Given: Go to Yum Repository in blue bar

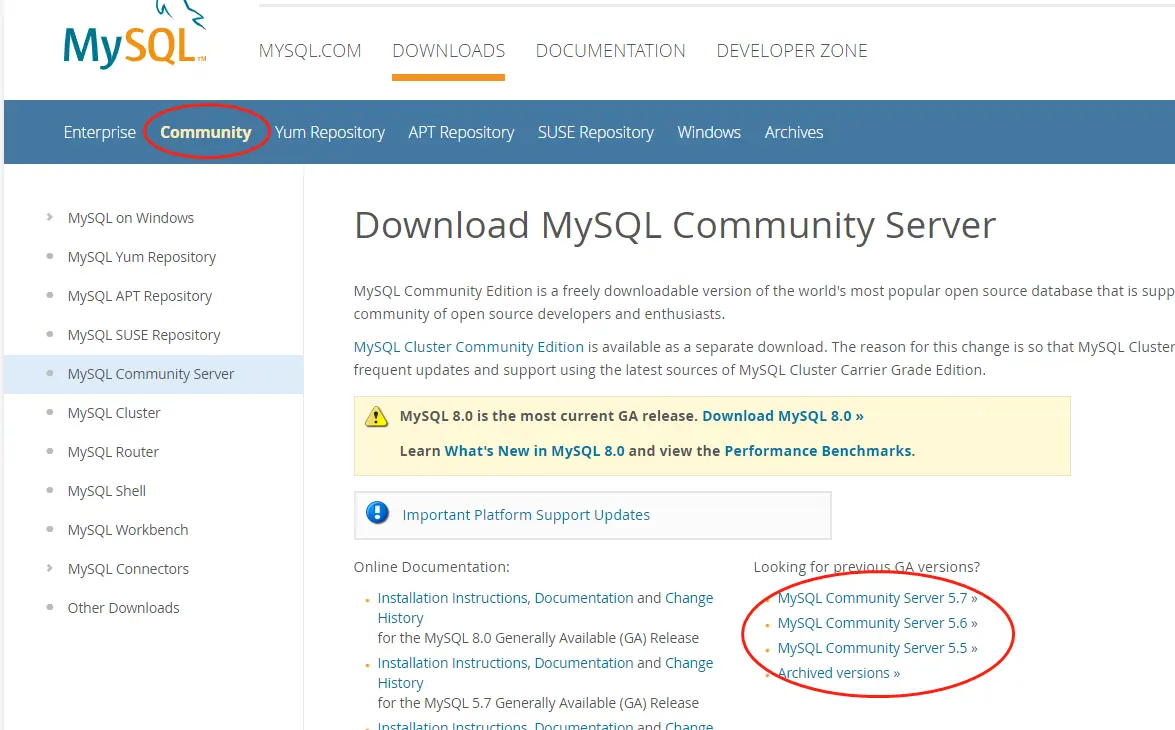Looking at the screenshot, I should [x=330, y=133].
